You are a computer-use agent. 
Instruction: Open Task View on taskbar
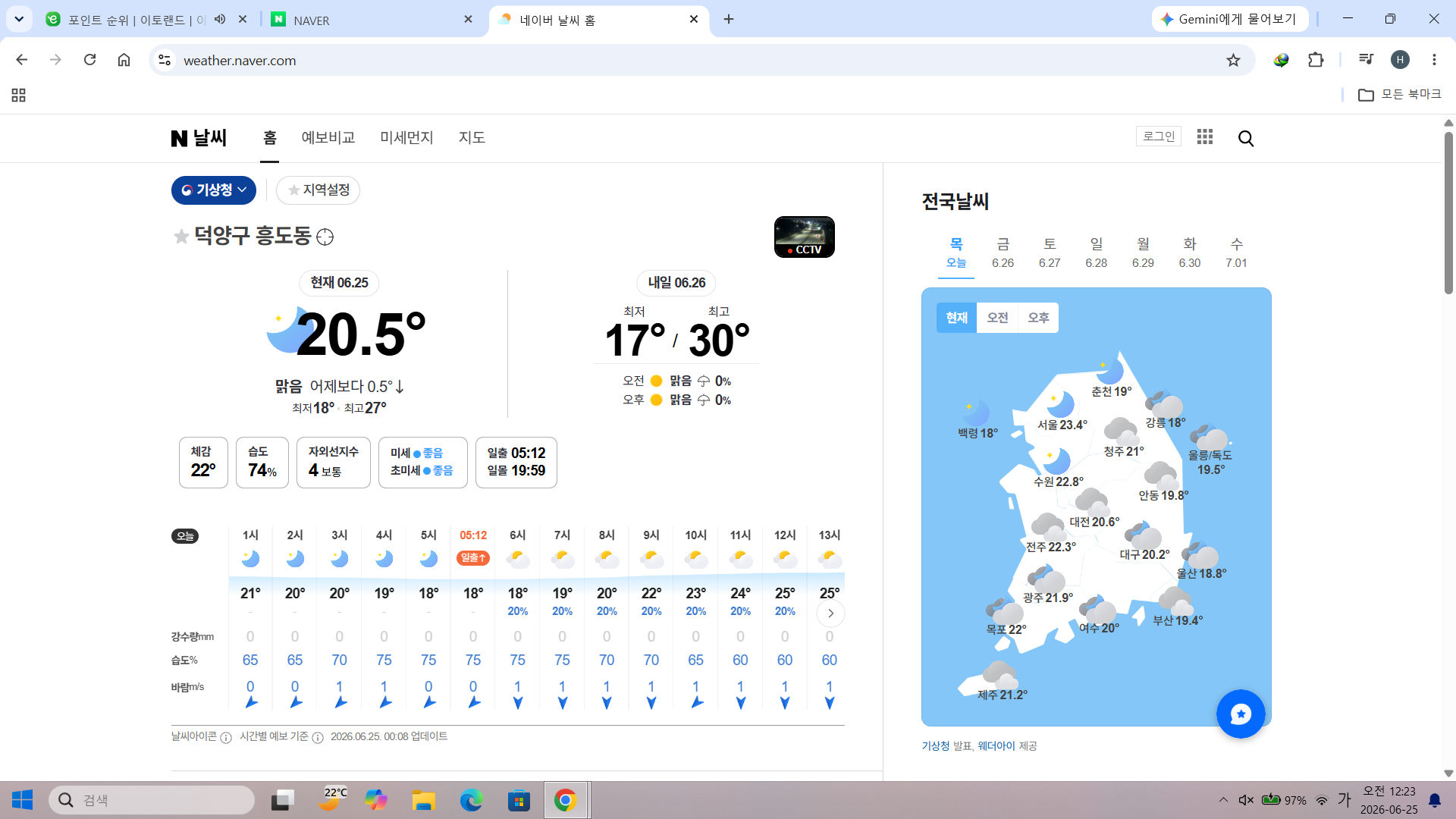click(x=283, y=800)
